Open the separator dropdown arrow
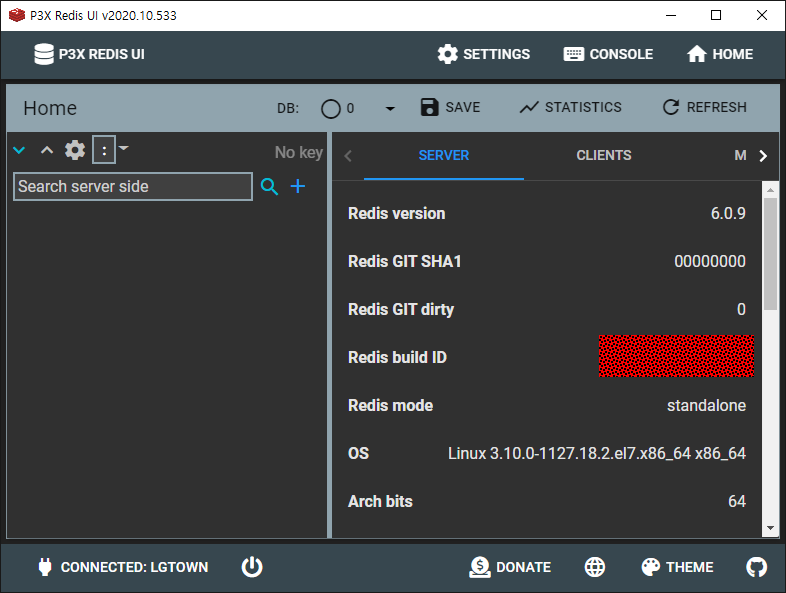 tap(123, 148)
